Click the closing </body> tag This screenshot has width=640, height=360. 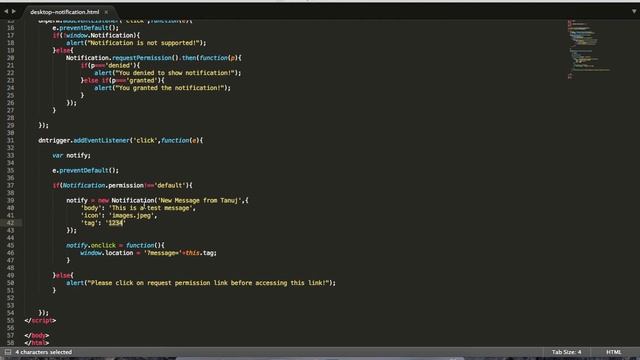click(37, 336)
